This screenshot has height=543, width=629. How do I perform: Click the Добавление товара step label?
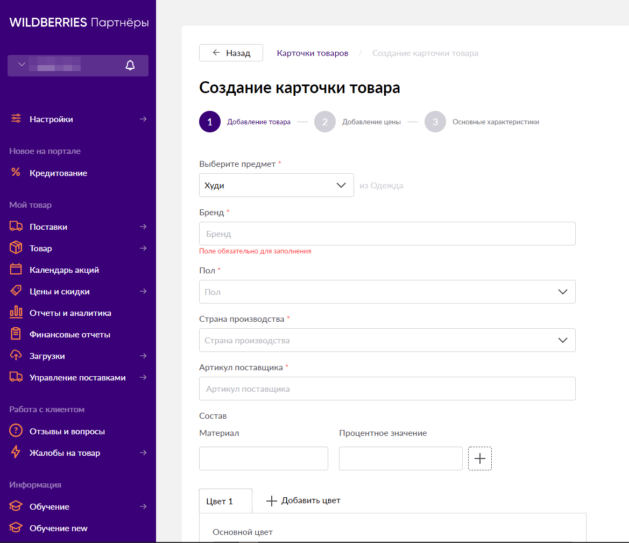(x=259, y=122)
